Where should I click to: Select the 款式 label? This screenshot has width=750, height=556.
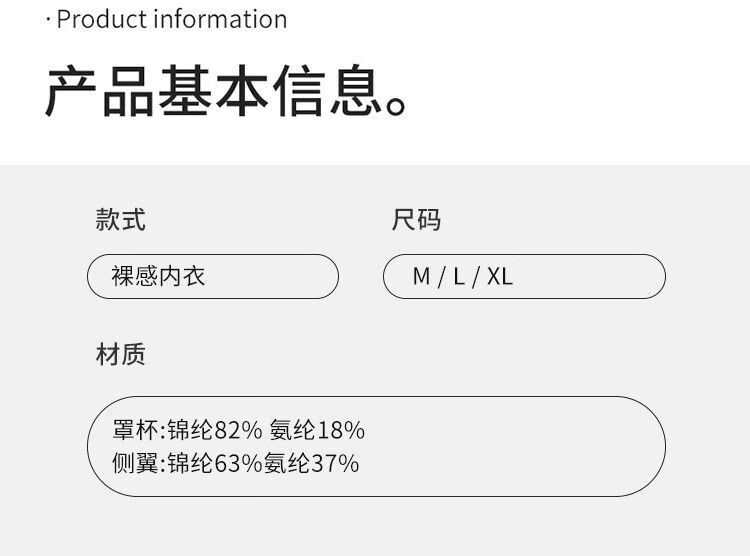[x=121, y=220]
